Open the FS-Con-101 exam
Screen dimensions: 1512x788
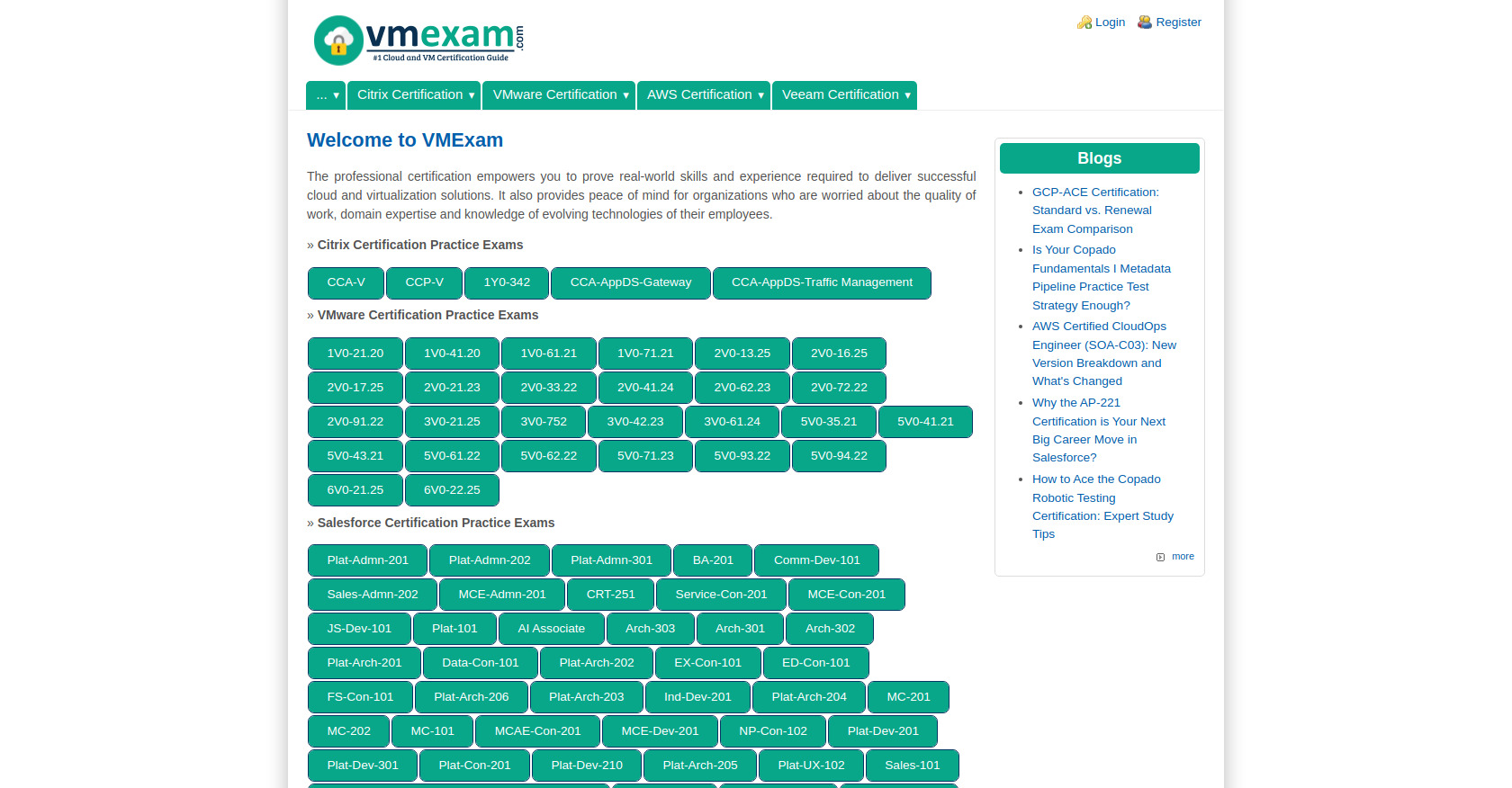[x=360, y=697]
